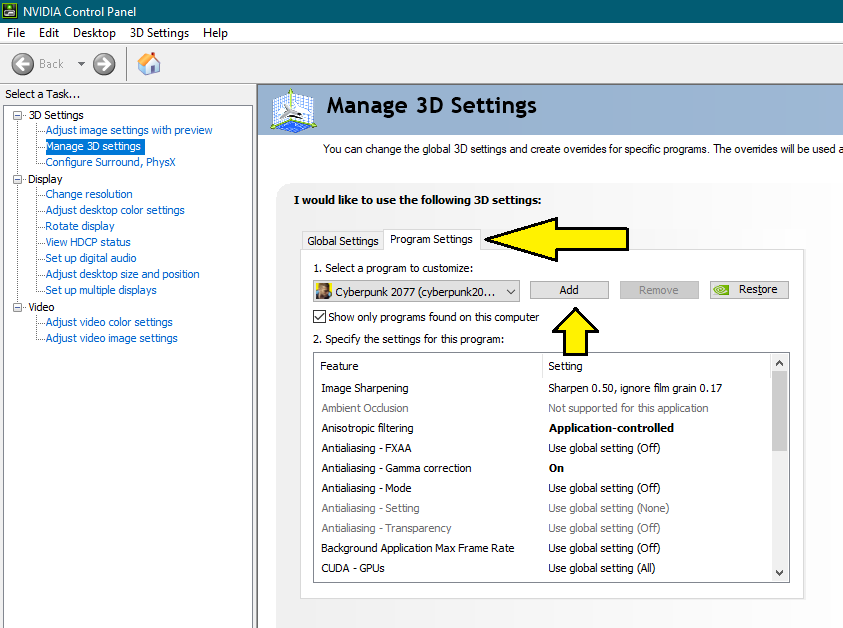Open the 3D Settings menu

(x=159, y=33)
